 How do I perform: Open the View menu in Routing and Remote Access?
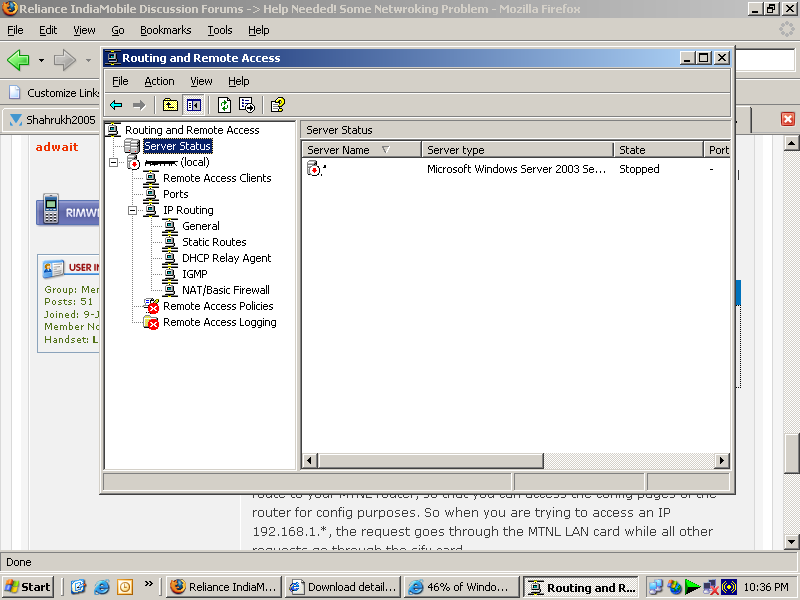[x=201, y=81]
